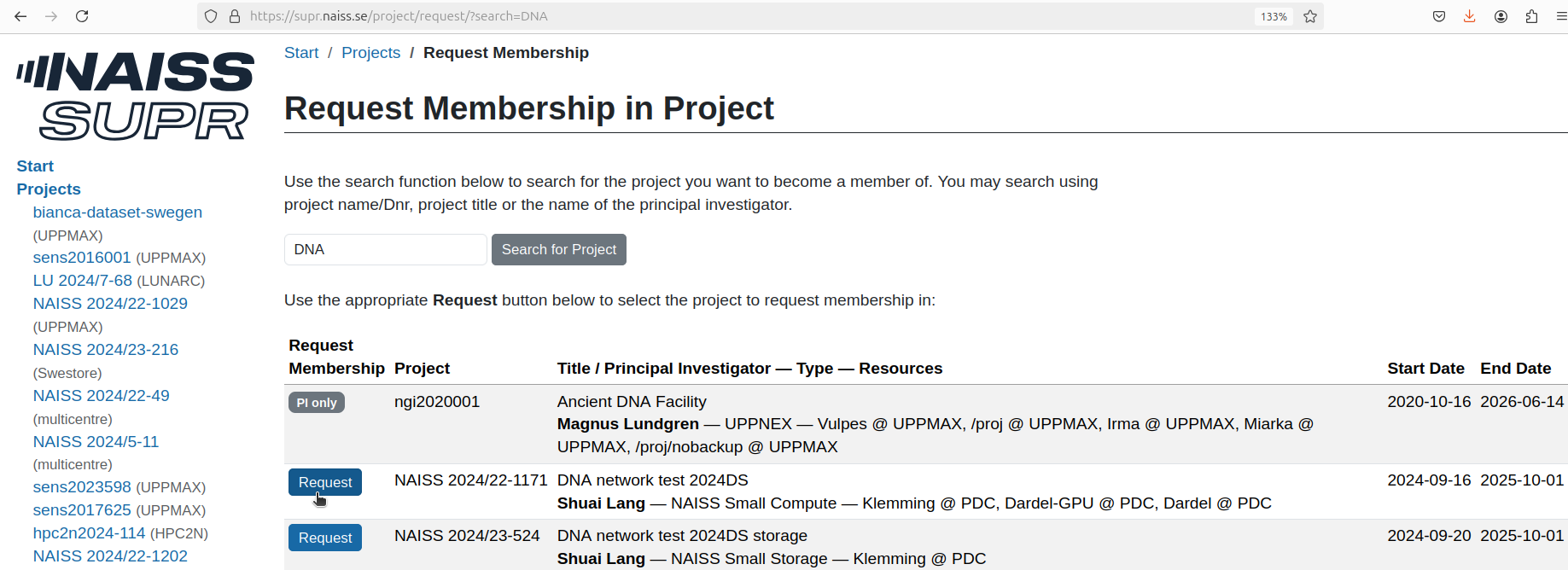Open the bianca-dataset-swegen project
1568x570 pixels.
(x=117, y=212)
